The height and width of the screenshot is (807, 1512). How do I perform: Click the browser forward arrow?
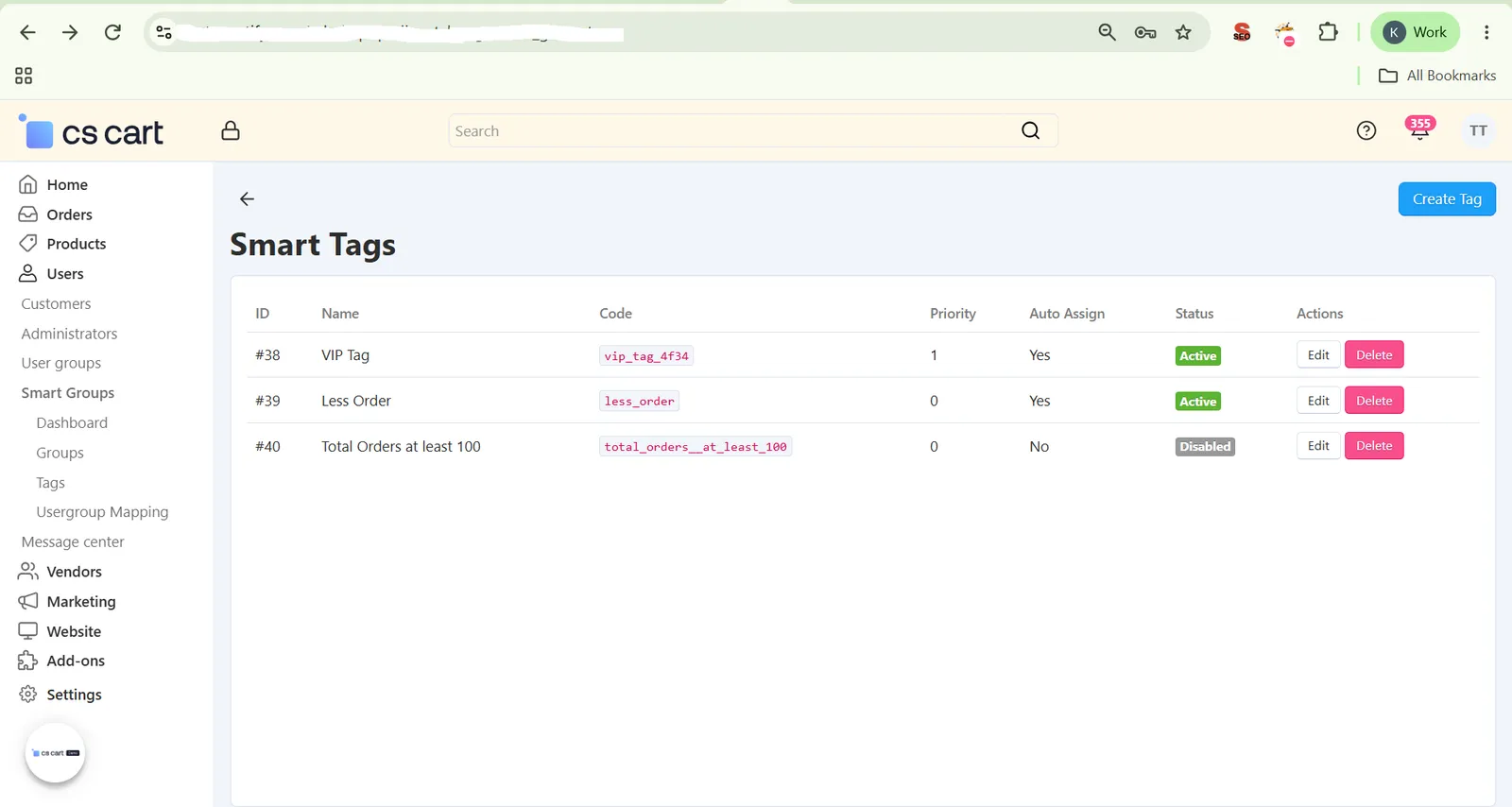(x=70, y=32)
